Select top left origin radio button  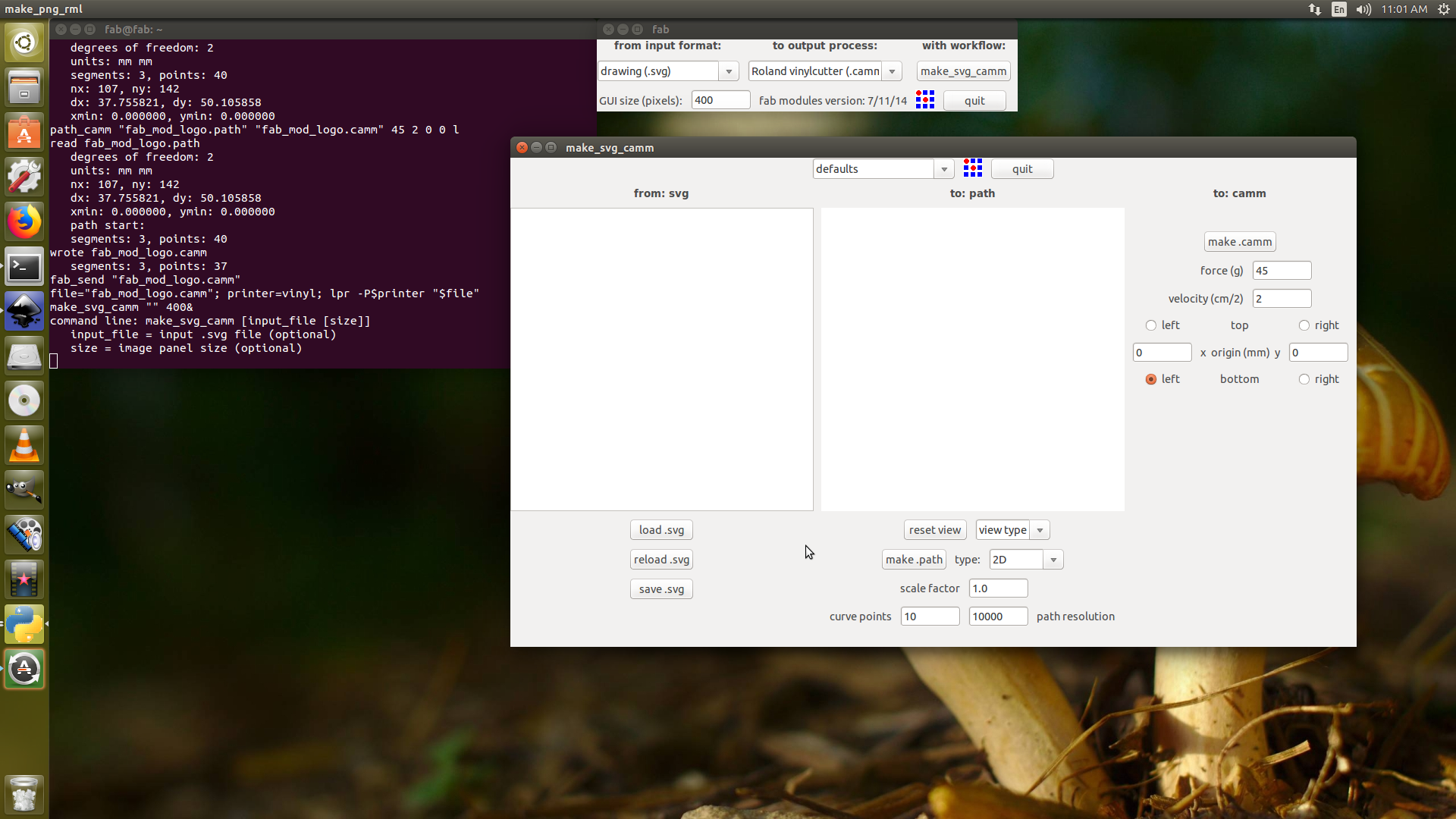(1151, 325)
